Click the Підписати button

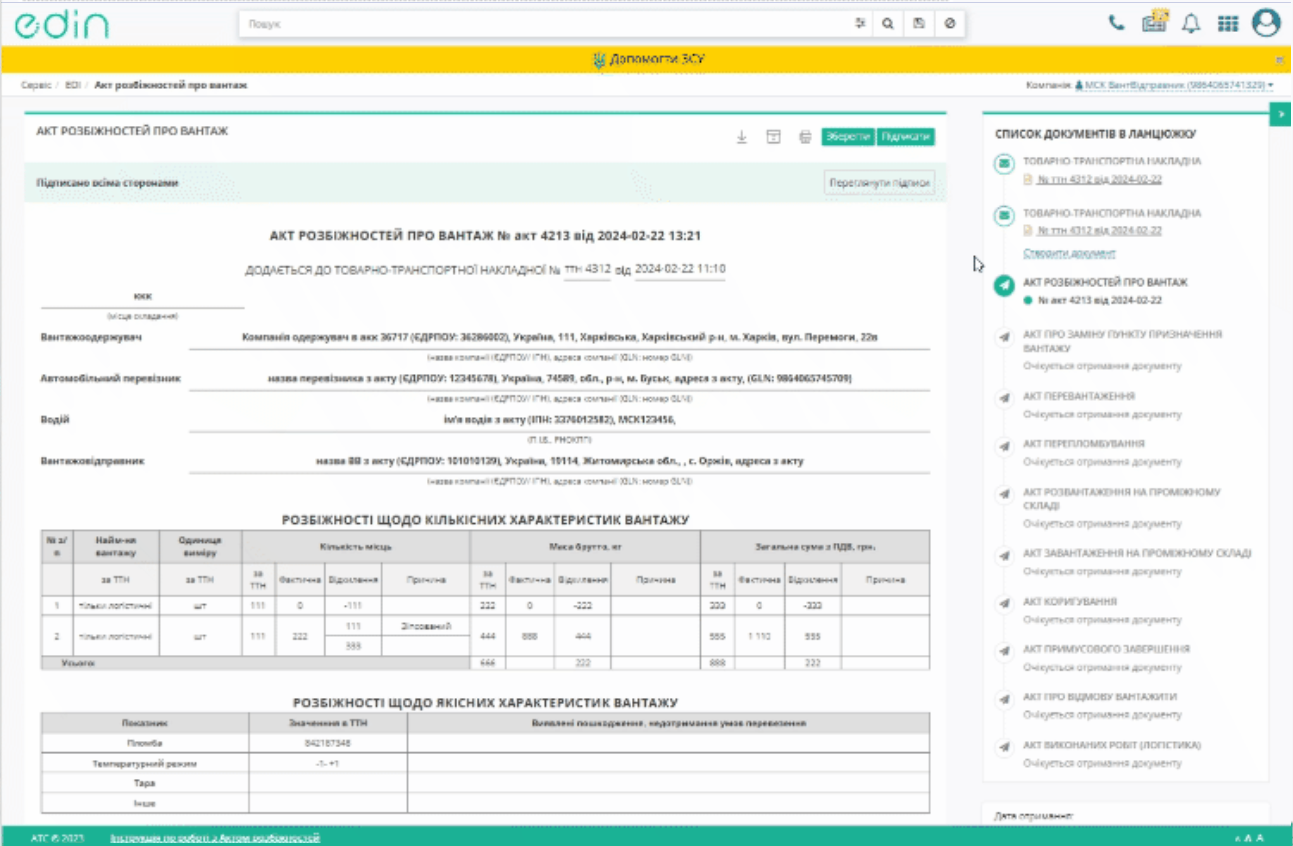click(906, 137)
